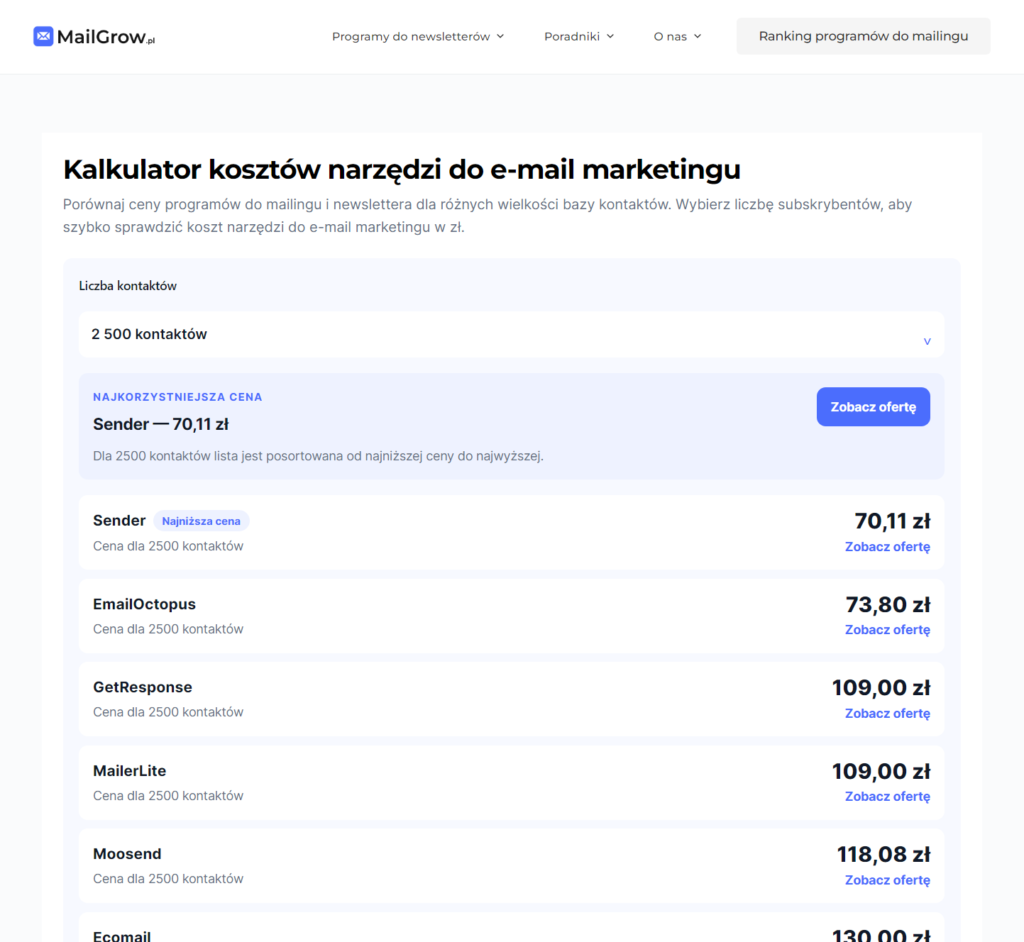Click the Sender row title

119,521
